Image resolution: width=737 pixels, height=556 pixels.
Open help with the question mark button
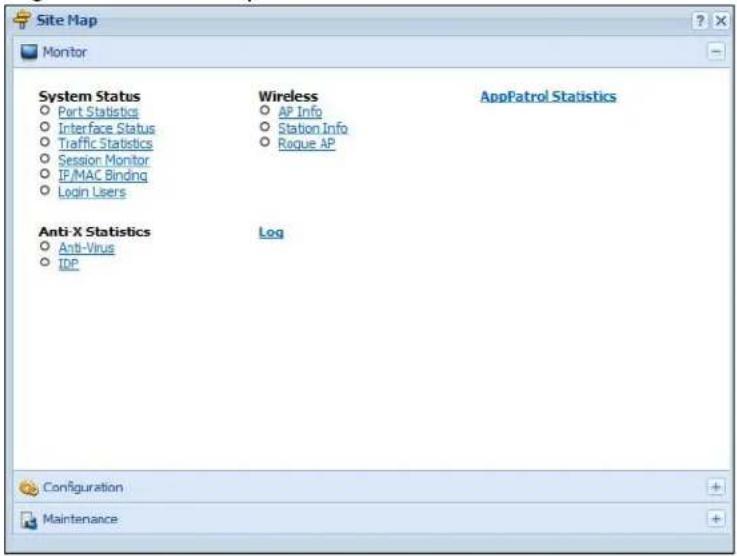[x=700, y=21]
